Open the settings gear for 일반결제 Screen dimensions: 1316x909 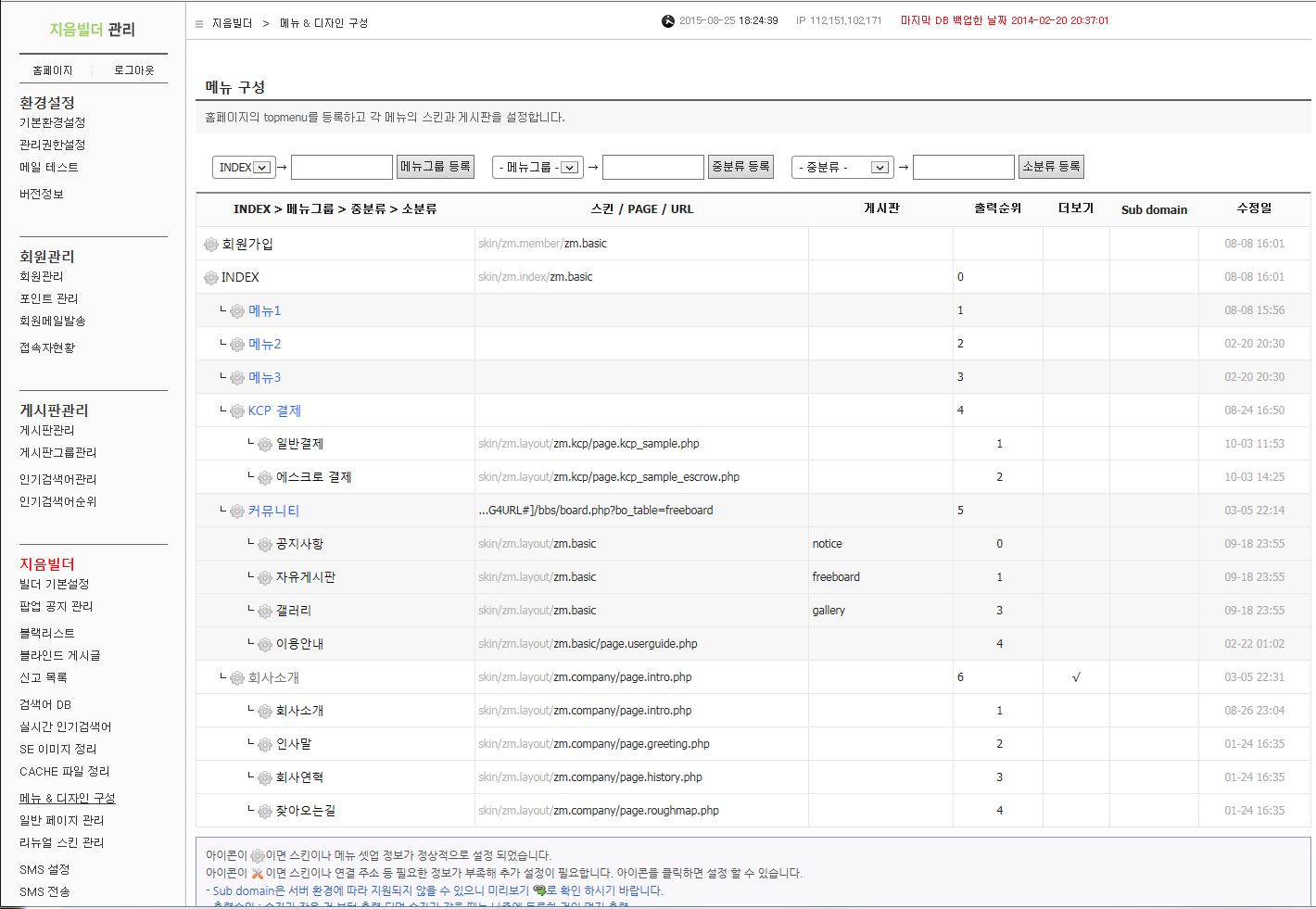coord(265,445)
